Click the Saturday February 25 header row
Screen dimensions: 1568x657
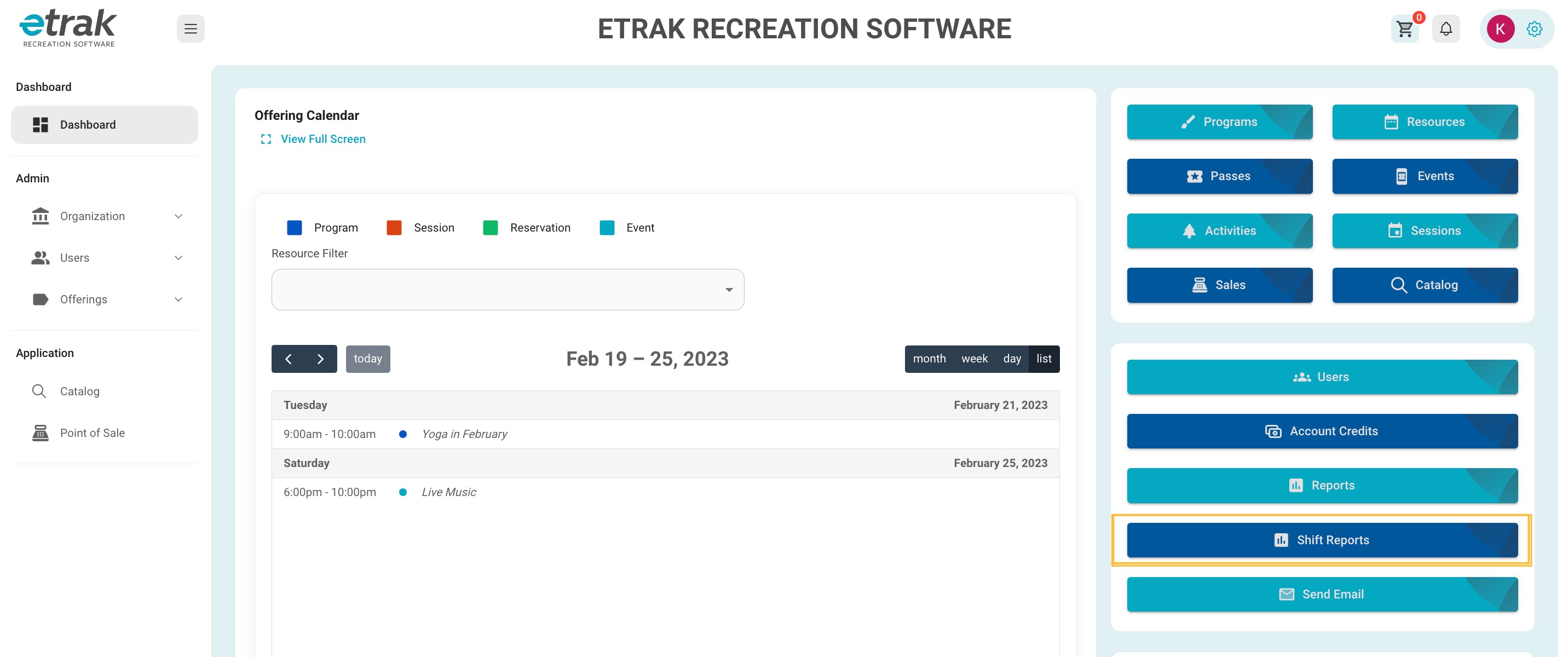(x=665, y=463)
